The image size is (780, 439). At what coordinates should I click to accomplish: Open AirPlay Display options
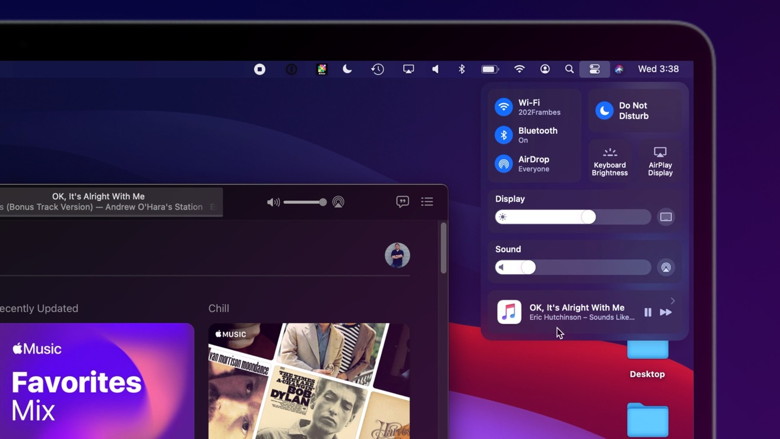coord(660,160)
